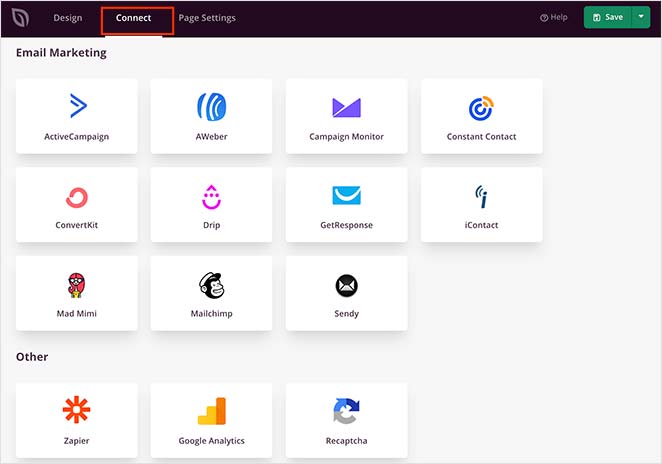Select the AWeber integration icon
The width and height of the screenshot is (662, 464).
(211, 106)
